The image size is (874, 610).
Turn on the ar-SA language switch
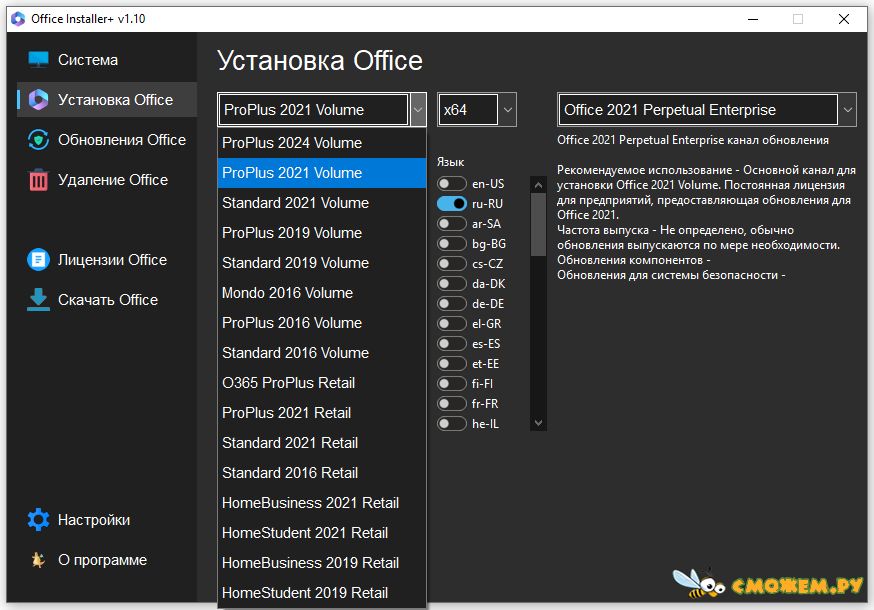pos(451,224)
